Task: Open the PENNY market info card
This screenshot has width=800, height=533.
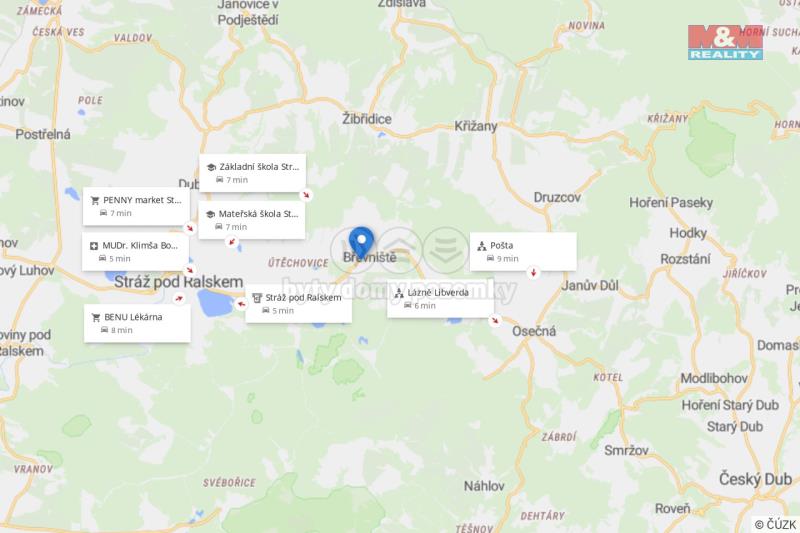Action: 136,206
